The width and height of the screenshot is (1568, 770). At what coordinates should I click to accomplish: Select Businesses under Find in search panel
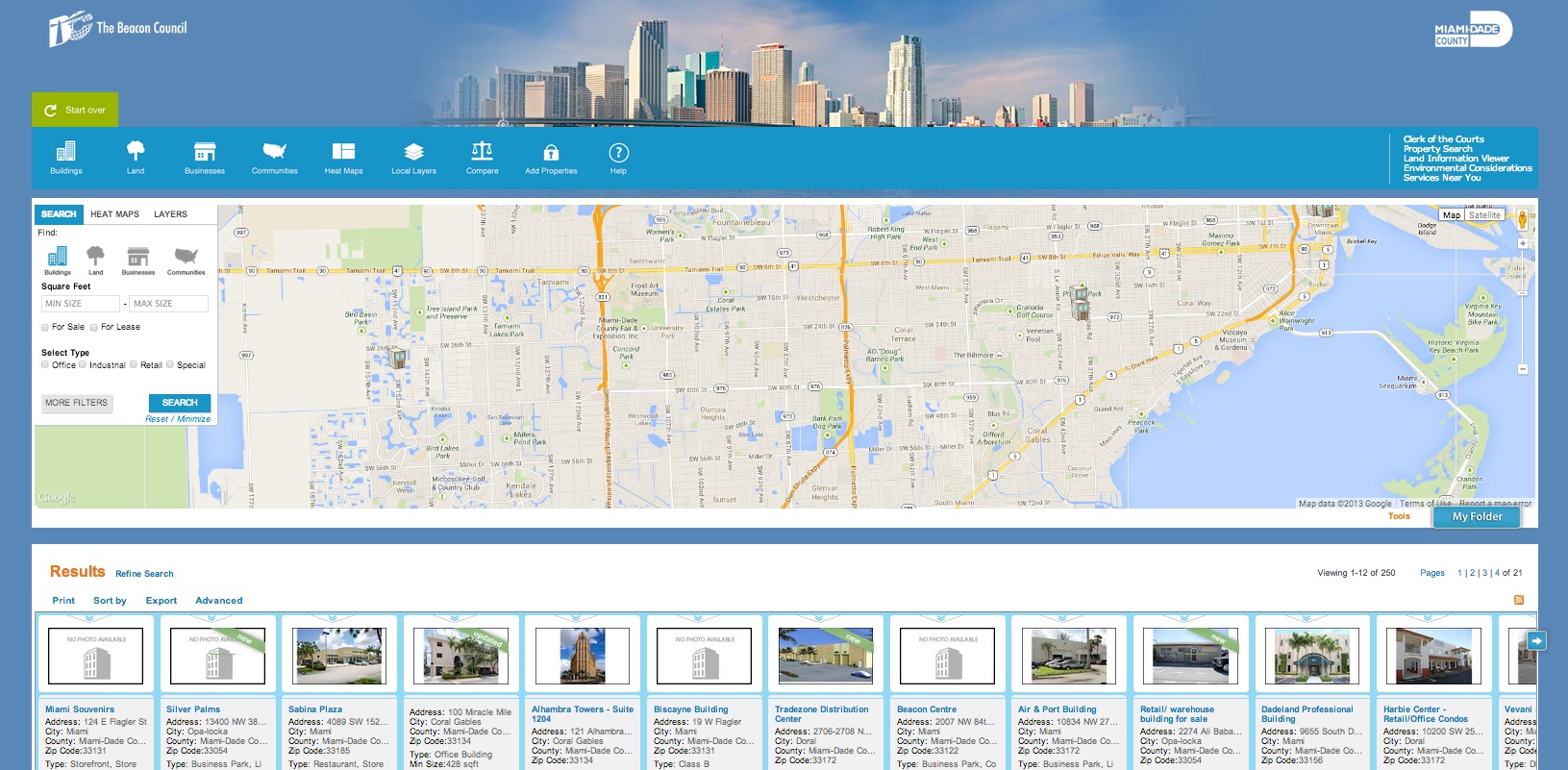tap(138, 260)
